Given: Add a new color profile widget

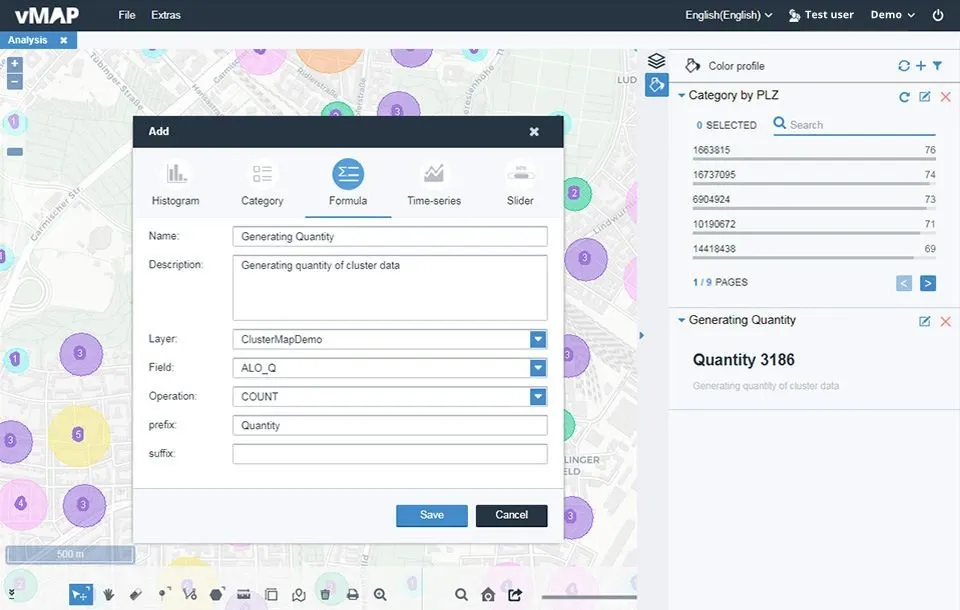Looking at the screenshot, I should 921,66.
